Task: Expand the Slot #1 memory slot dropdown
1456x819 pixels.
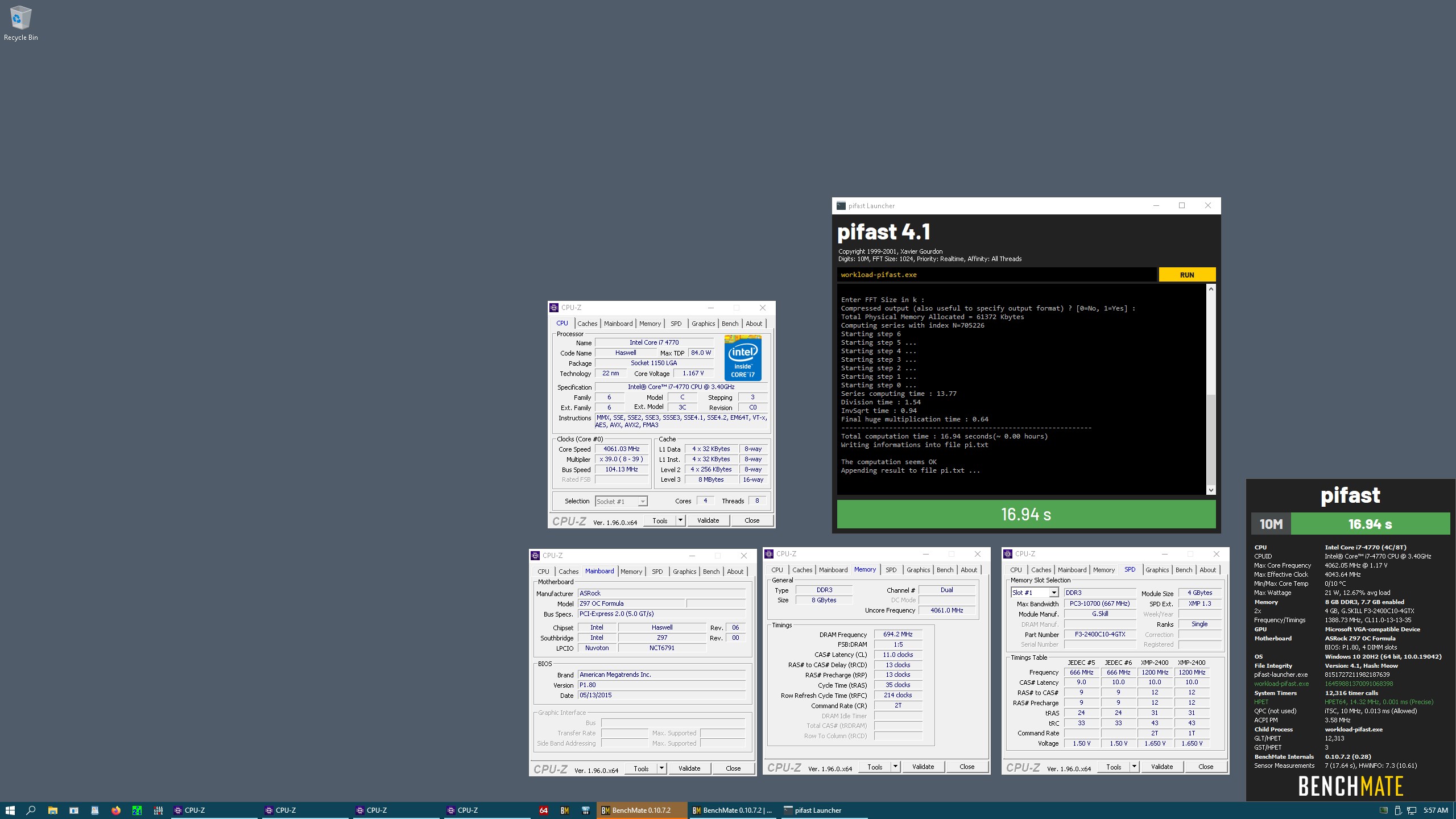Action: click(x=1053, y=593)
